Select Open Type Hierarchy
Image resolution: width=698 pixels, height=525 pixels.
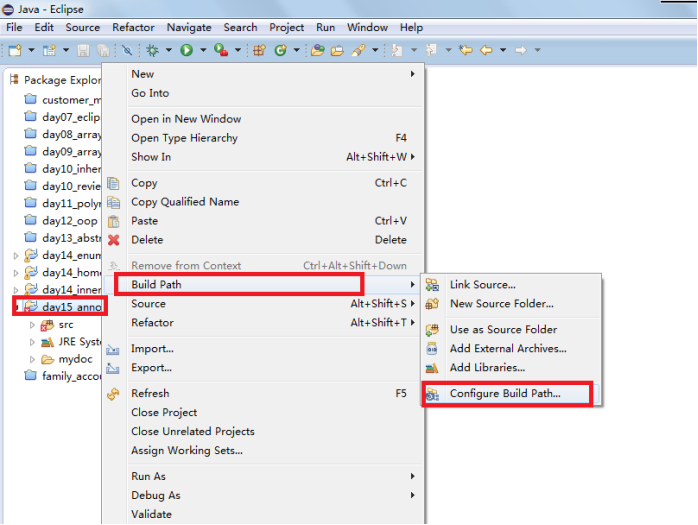[x=263, y=138]
